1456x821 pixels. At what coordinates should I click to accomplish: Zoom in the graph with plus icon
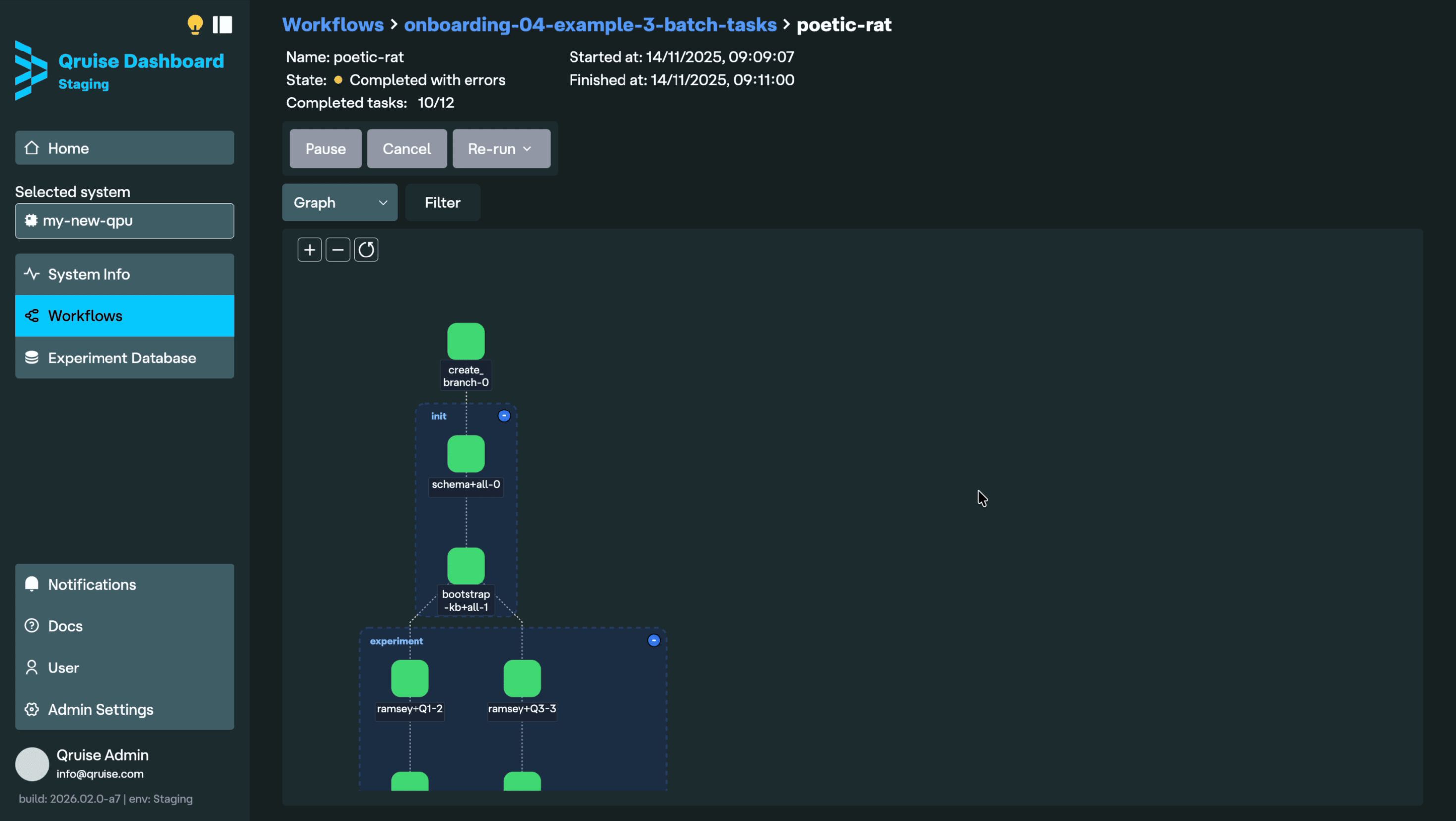[309, 250]
